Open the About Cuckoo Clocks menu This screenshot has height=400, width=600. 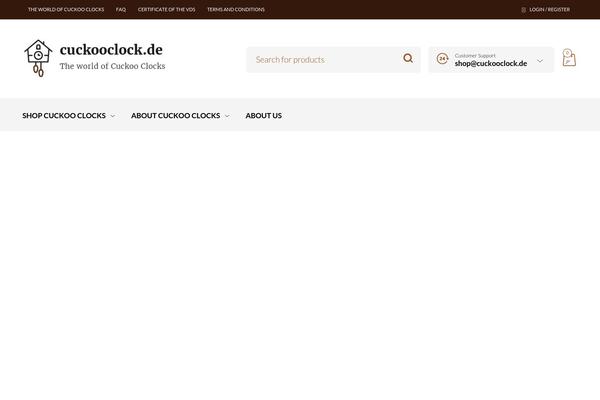tap(176, 116)
